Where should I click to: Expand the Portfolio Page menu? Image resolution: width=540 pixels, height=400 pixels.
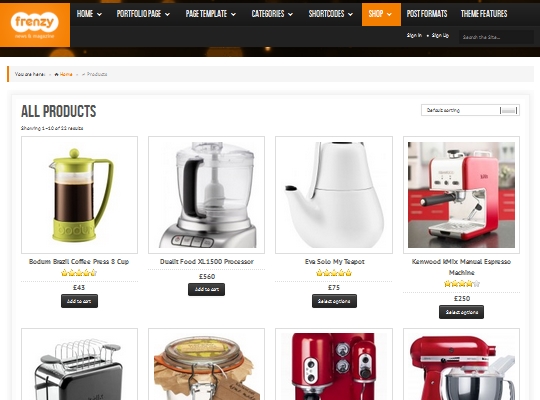pos(143,14)
